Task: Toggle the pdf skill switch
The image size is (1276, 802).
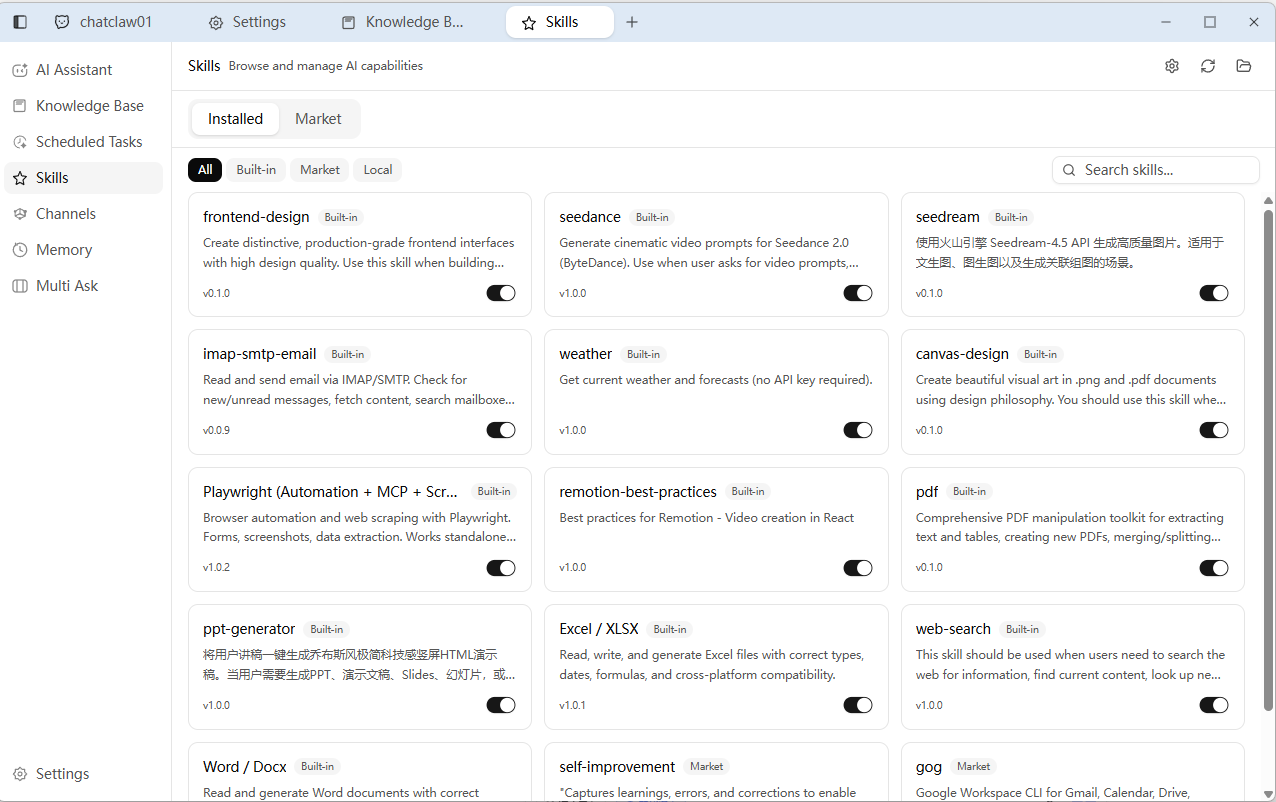Action: click(1214, 568)
